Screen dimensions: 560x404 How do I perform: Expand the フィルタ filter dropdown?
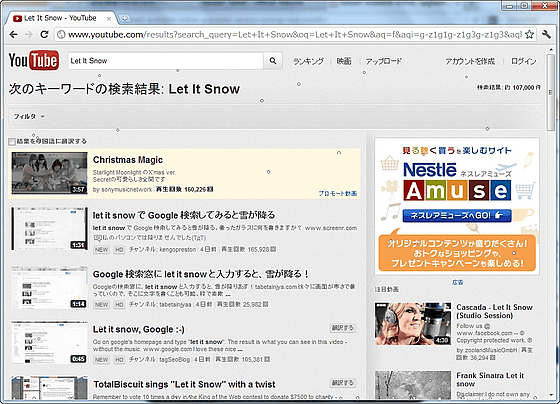tap(29, 116)
